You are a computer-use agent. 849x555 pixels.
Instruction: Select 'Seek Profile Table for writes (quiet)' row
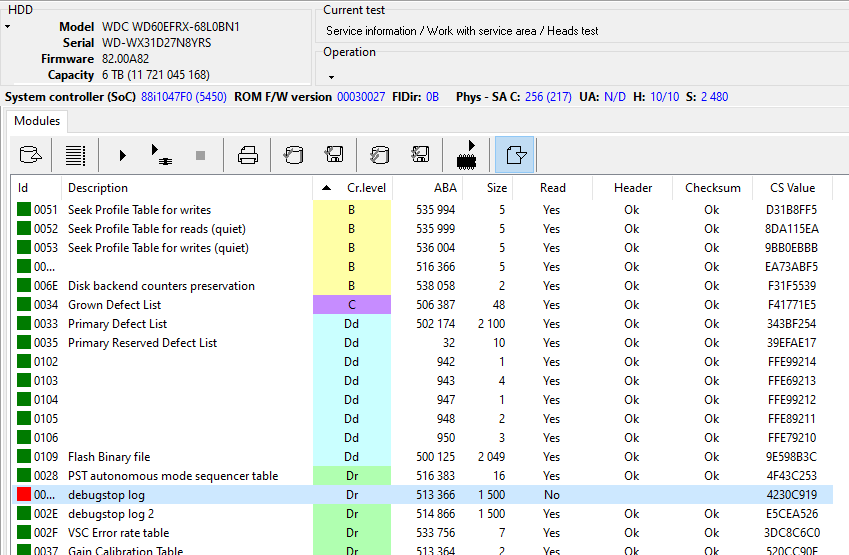coord(422,247)
